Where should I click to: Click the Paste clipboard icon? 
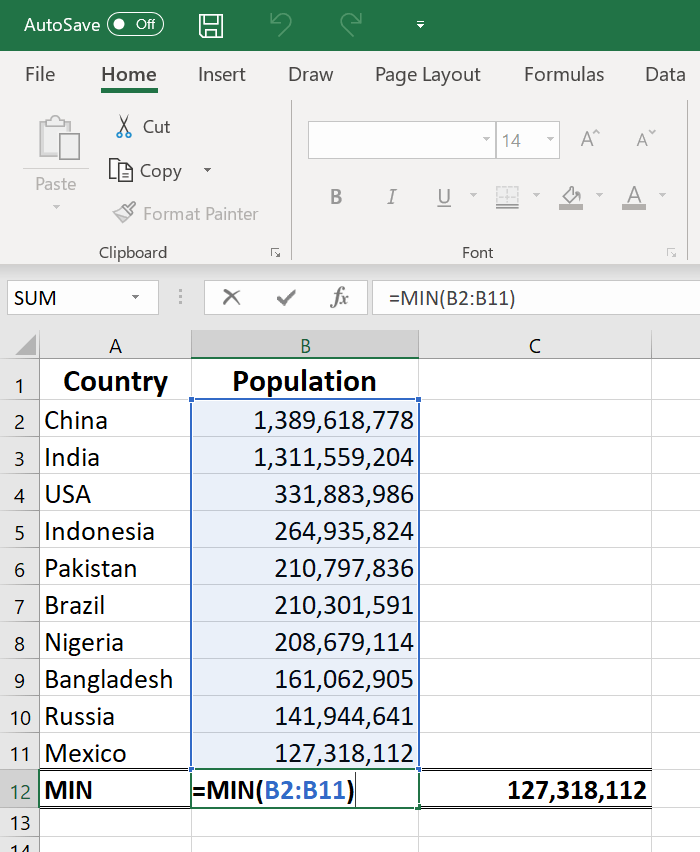tap(59, 138)
